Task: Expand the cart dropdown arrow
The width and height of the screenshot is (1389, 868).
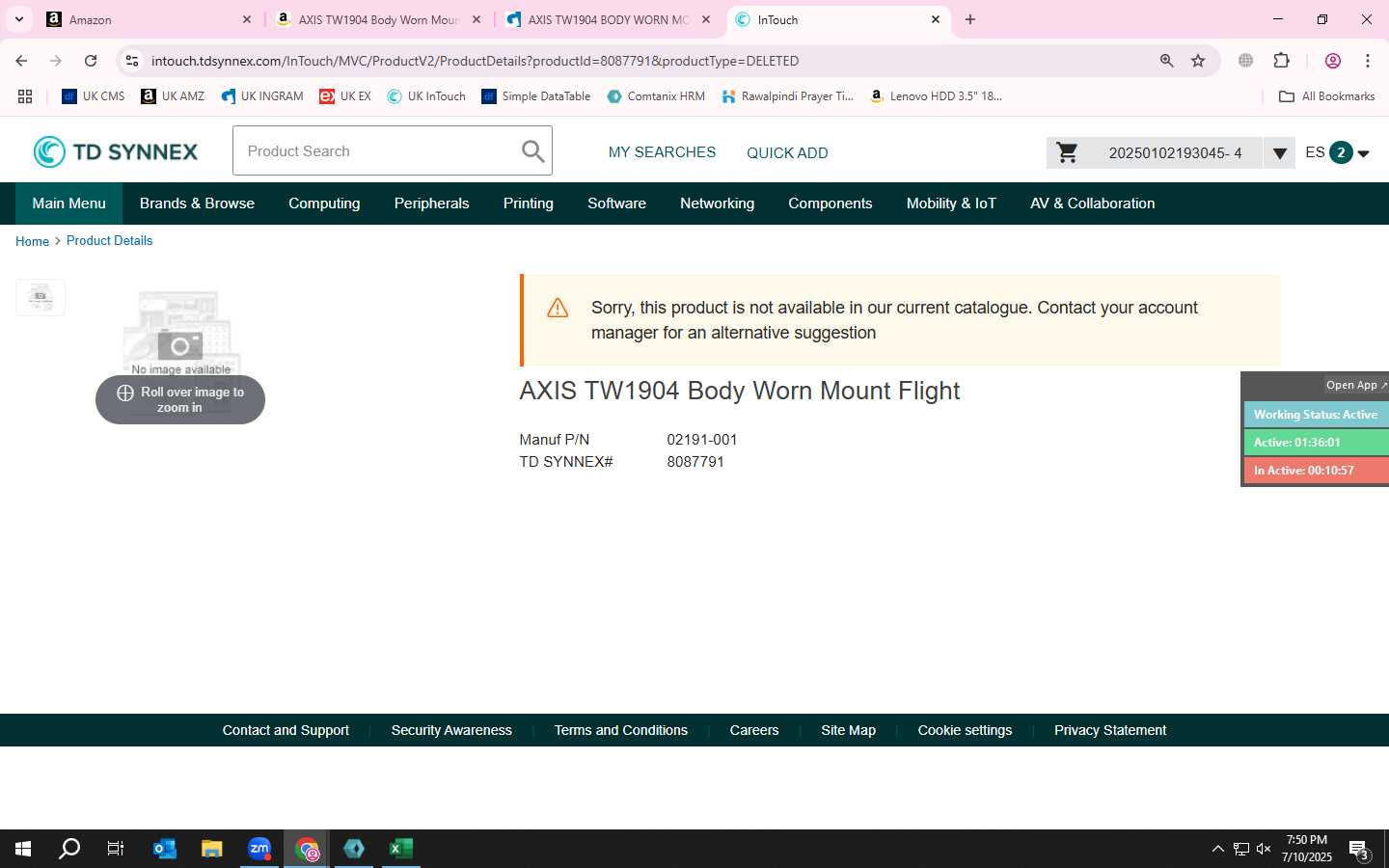Action: (x=1279, y=153)
